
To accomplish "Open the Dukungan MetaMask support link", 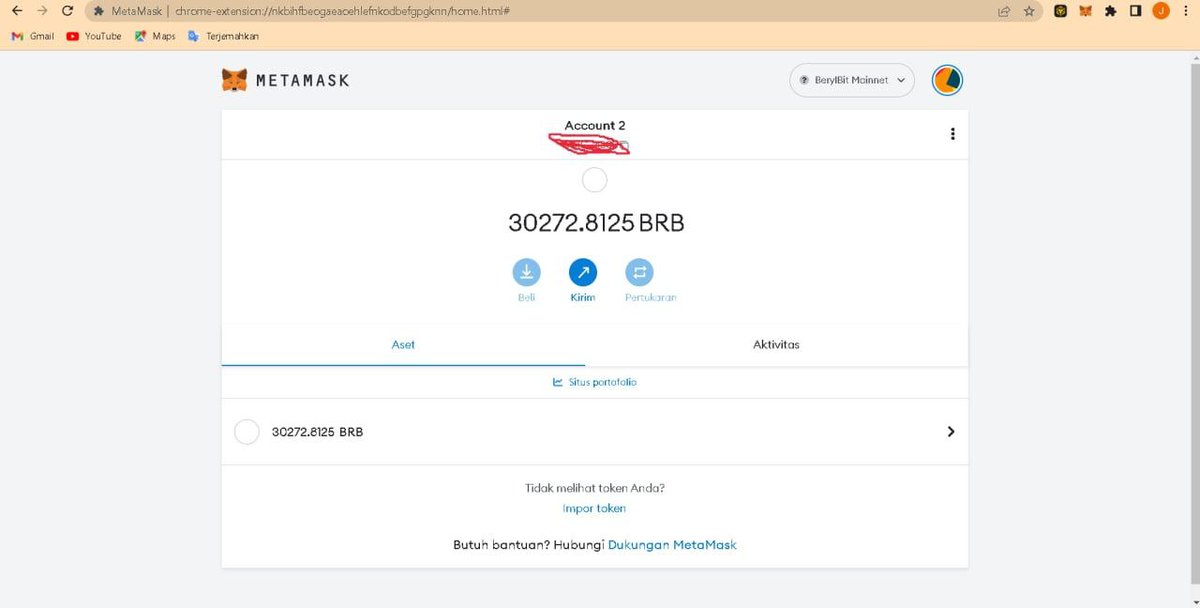I will point(672,545).
